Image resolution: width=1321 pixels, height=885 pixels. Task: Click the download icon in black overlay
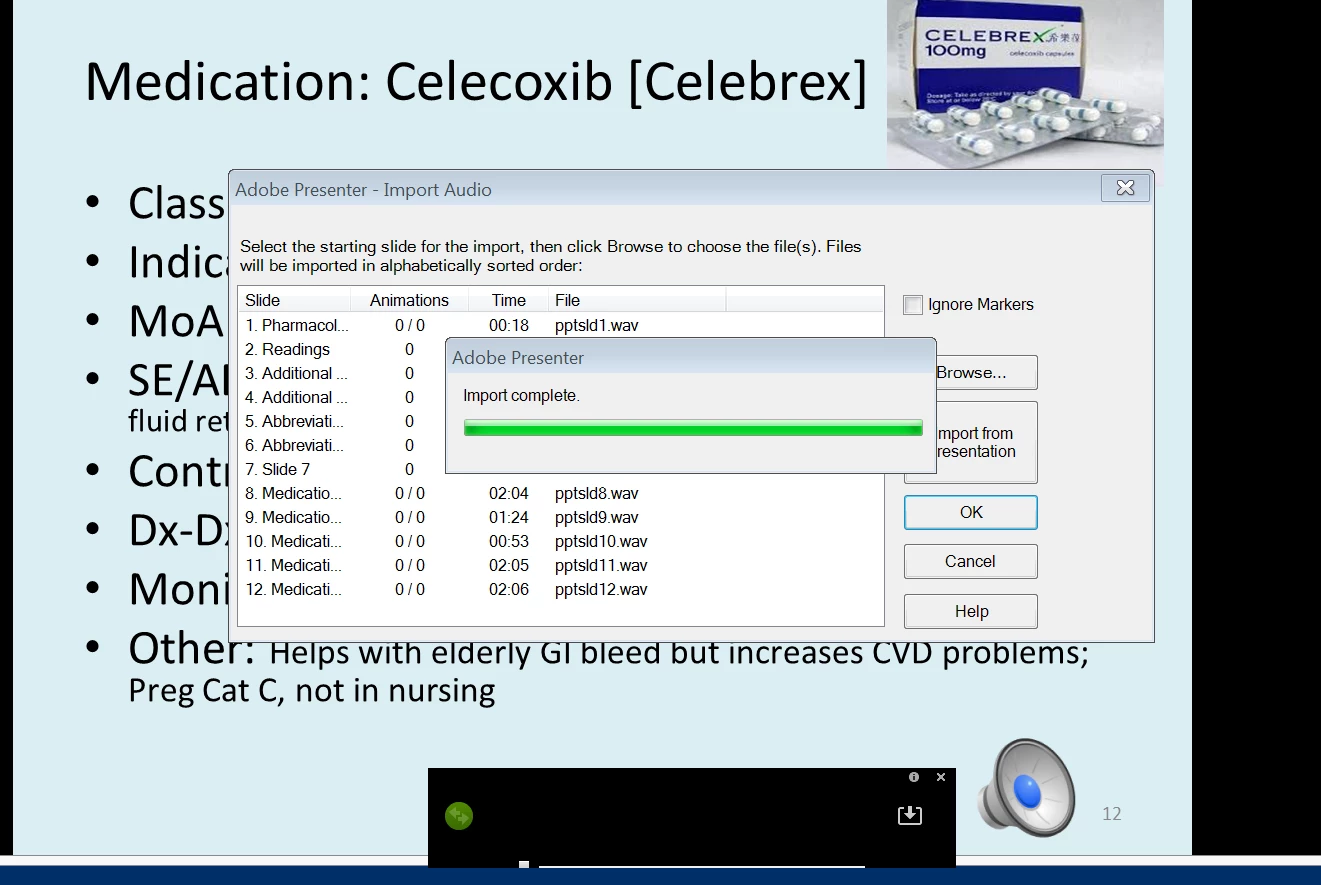click(909, 815)
